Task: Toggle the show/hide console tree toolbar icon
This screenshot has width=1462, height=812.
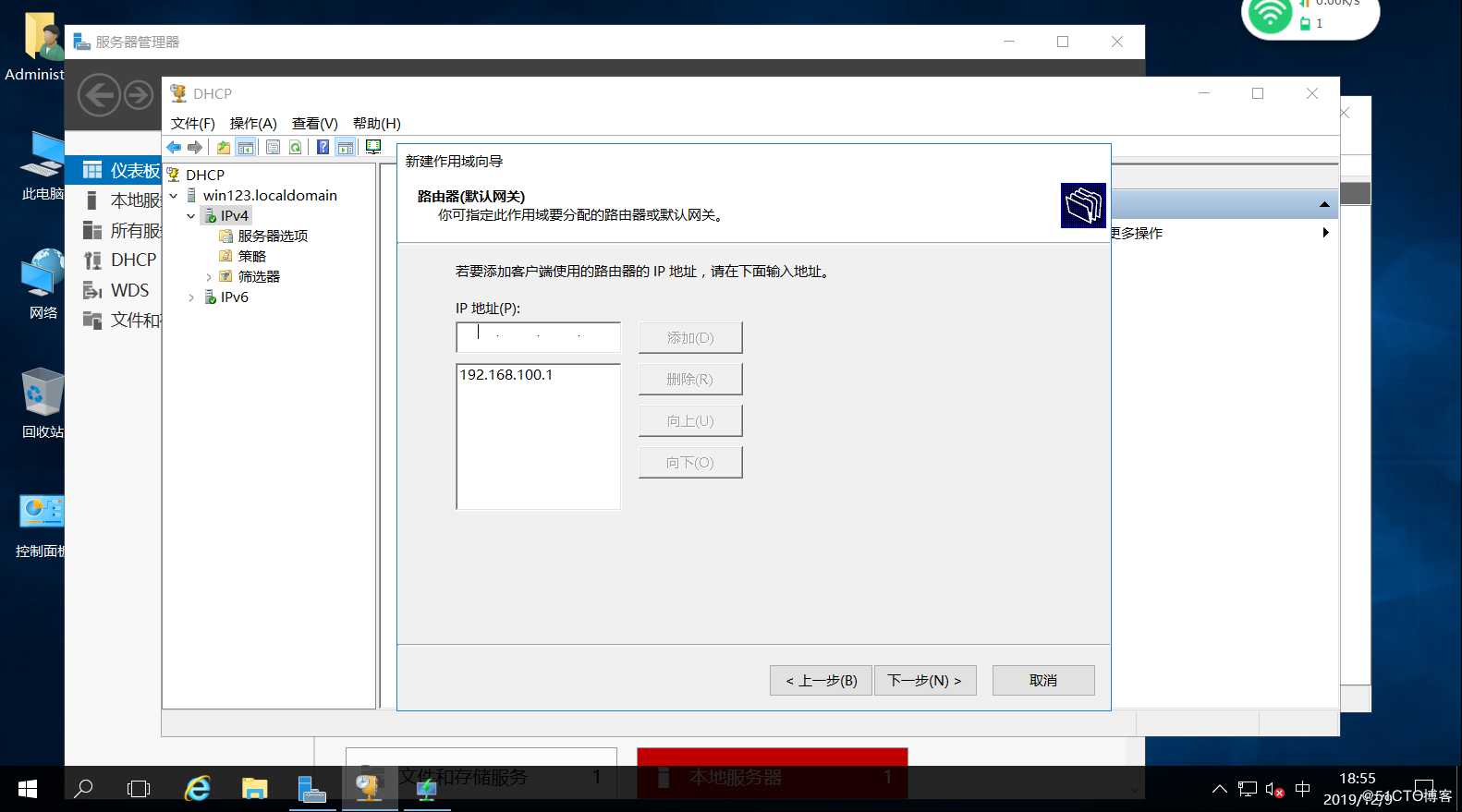Action: (246, 147)
